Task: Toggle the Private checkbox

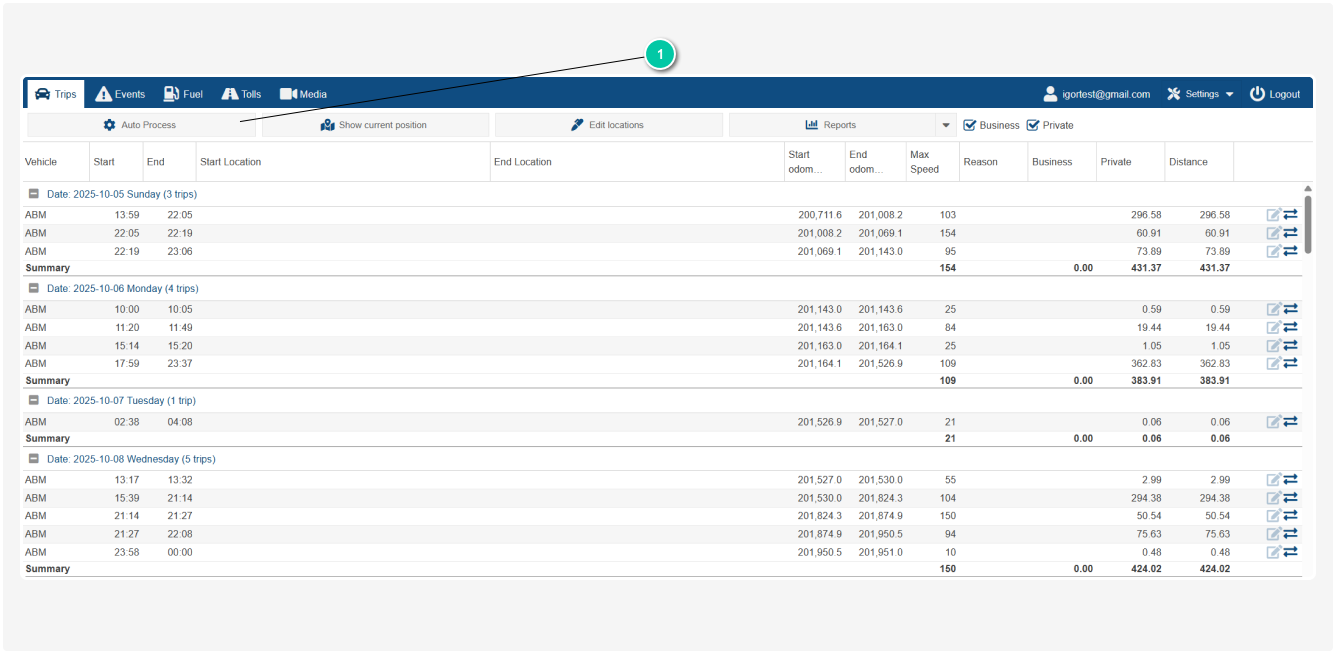Action: [x=1033, y=125]
